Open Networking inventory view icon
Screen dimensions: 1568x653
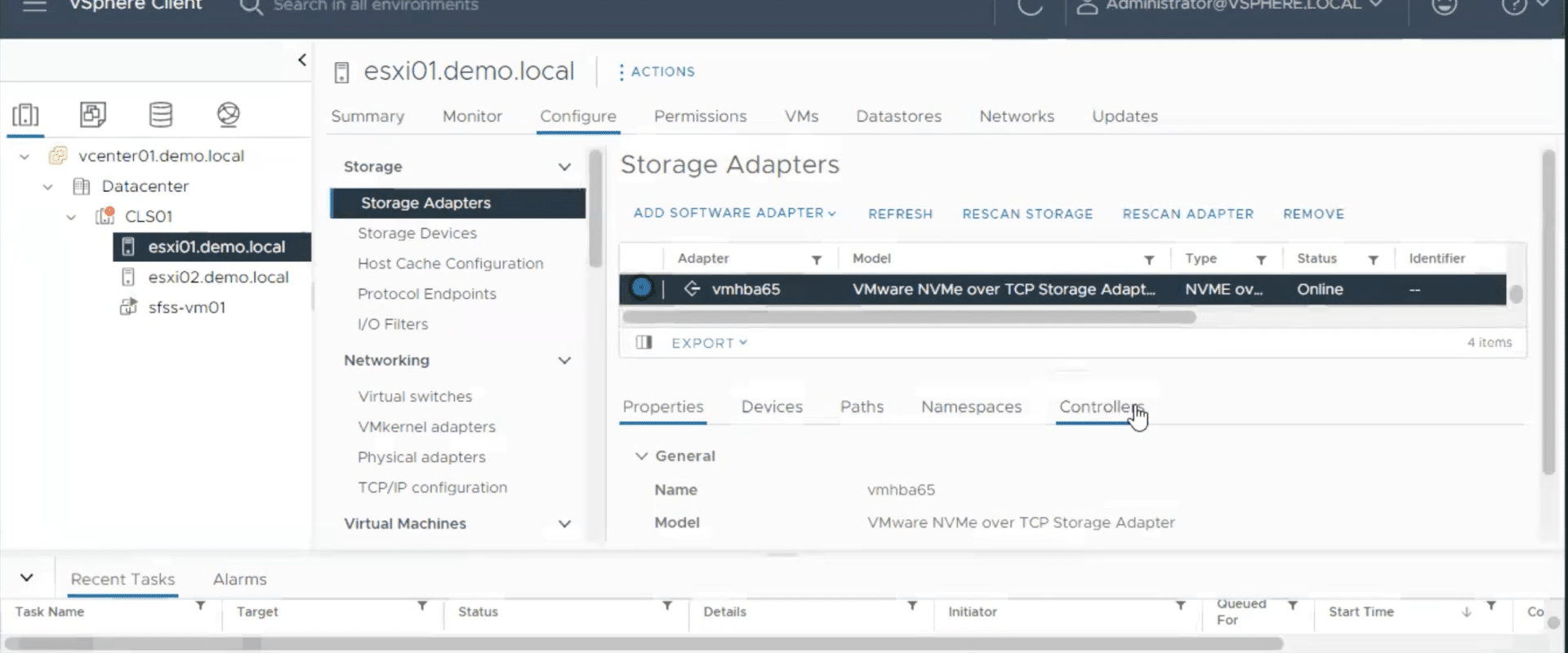229,114
